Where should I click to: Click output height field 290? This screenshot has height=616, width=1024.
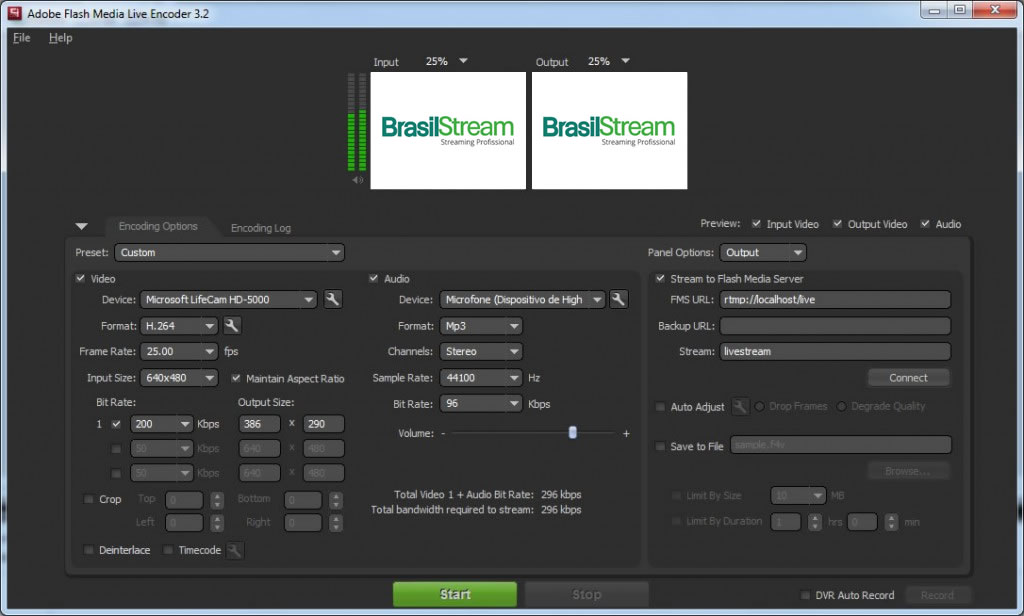323,424
